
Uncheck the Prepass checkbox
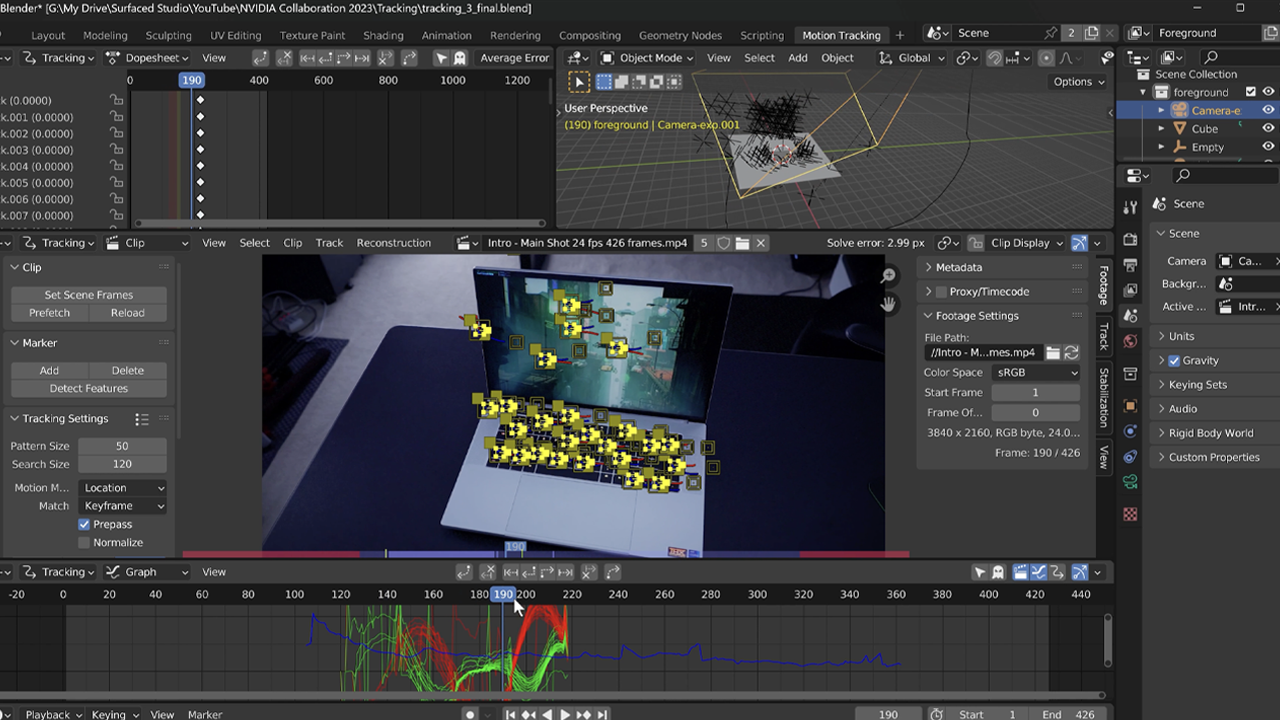[84, 524]
